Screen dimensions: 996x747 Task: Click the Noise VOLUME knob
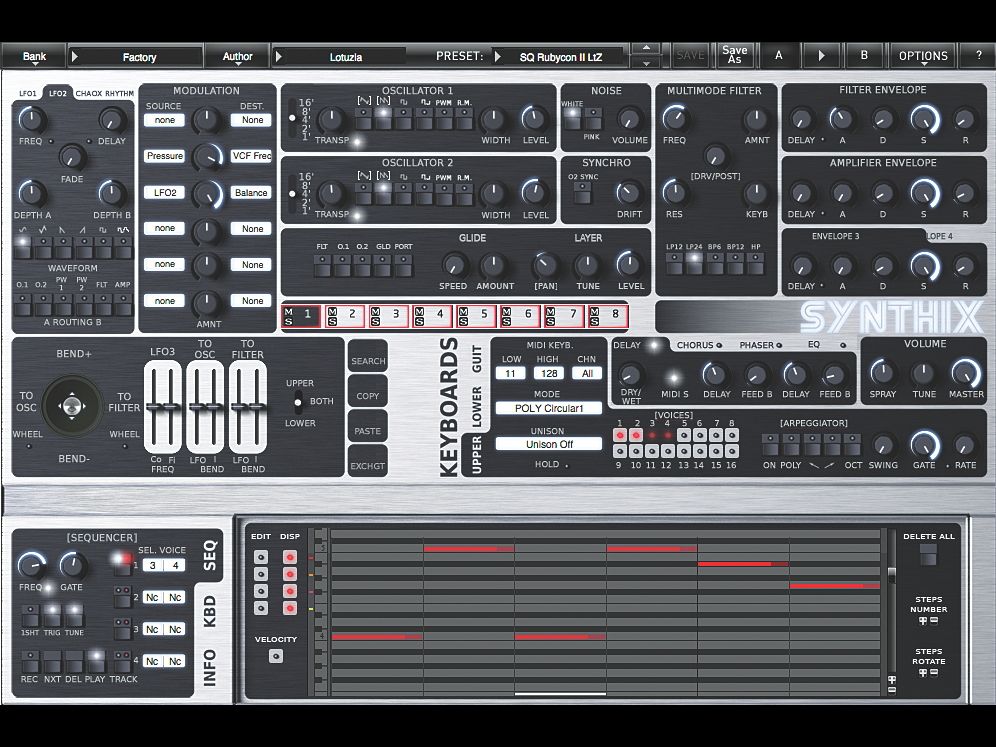click(x=629, y=119)
